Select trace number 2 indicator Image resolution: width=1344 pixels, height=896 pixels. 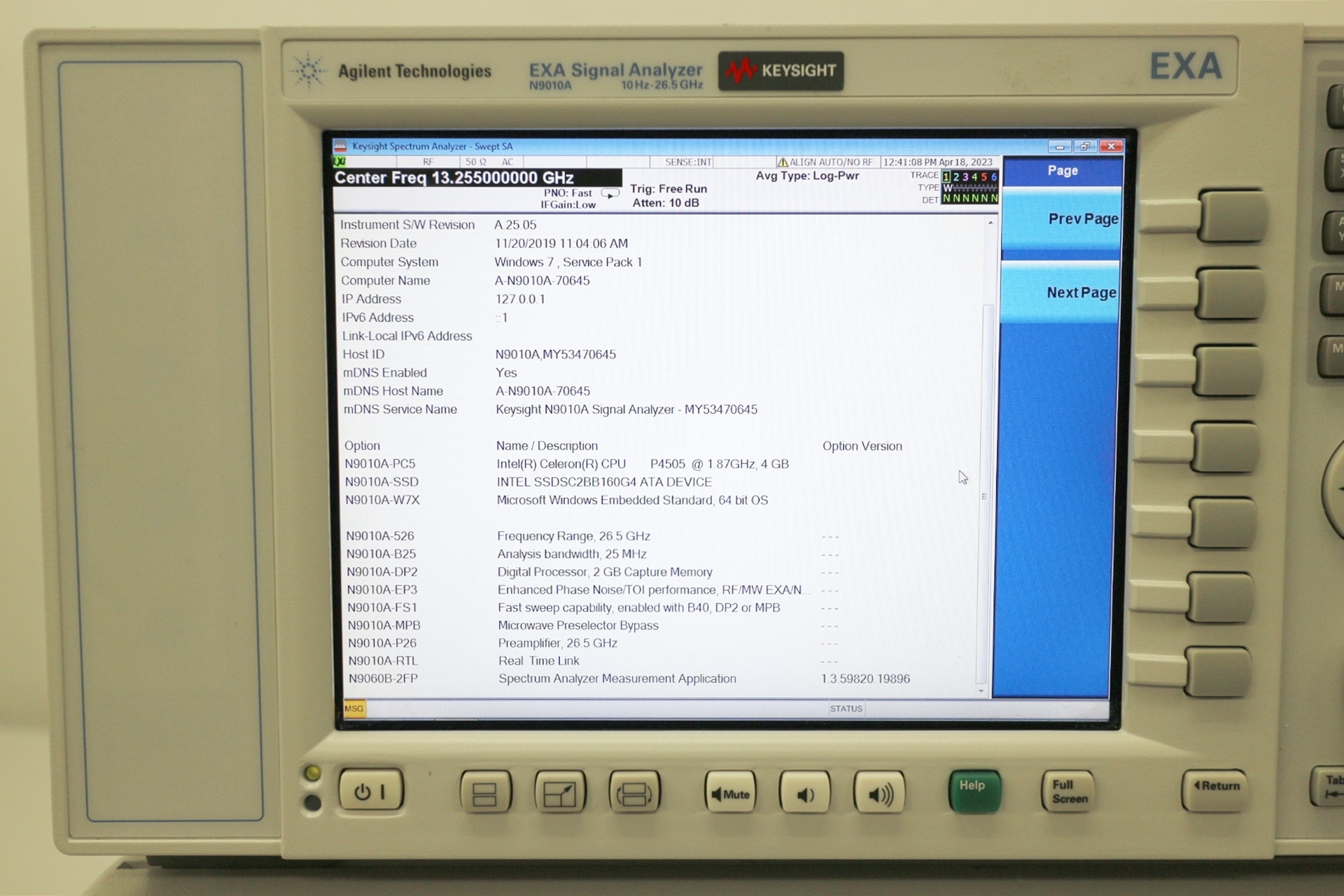(x=956, y=176)
